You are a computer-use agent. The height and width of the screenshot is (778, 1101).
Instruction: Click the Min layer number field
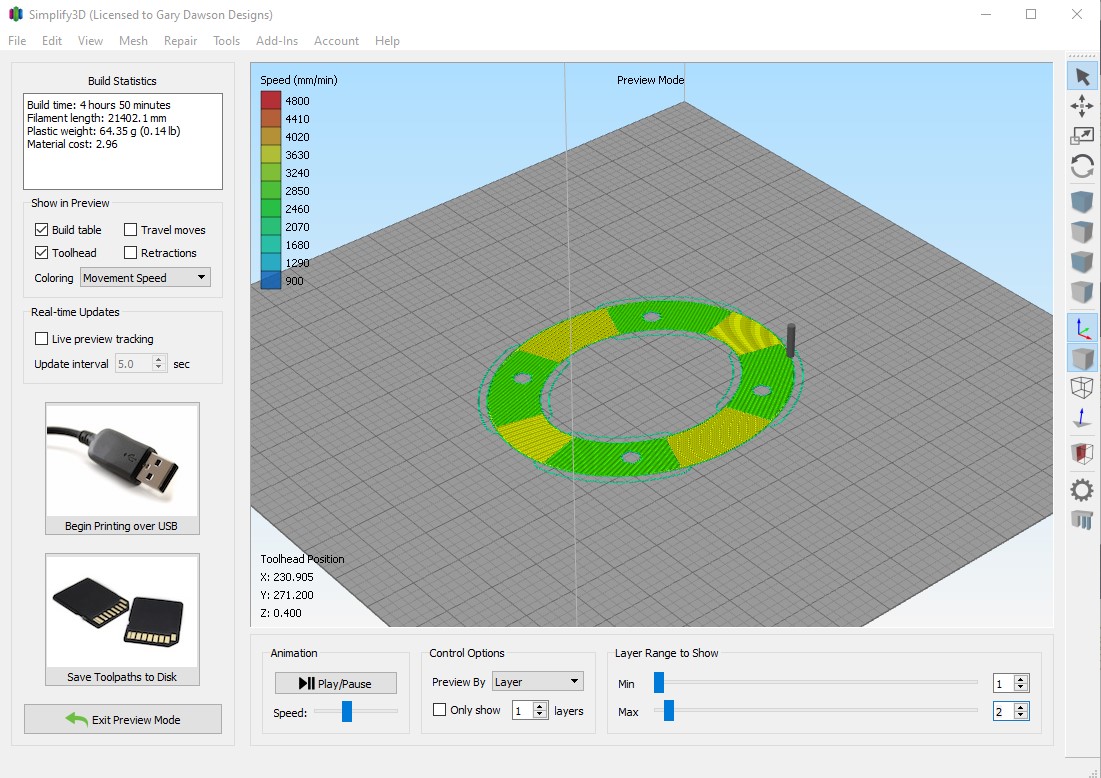pos(1004,683)
